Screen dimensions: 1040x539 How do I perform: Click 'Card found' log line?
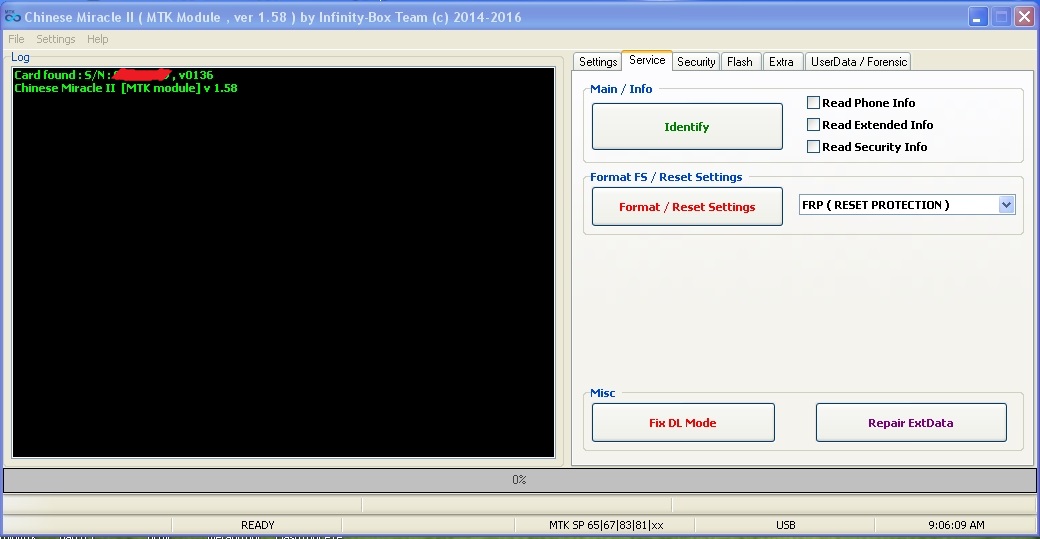pos(113,75)
